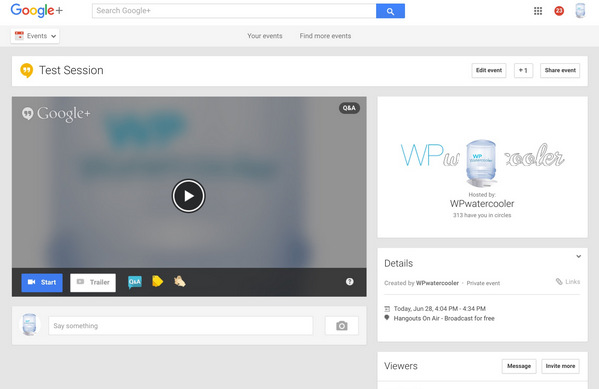Viewport: 599px width, 389px height.
Task: Open the Q&A app icon in toolbar
Action: (x=134, y=282)
